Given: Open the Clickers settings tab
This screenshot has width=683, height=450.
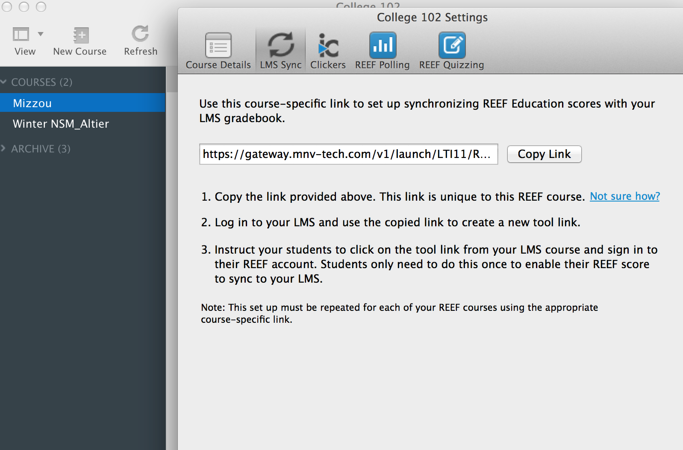Looking at the screenshot, I should point(328,51).
